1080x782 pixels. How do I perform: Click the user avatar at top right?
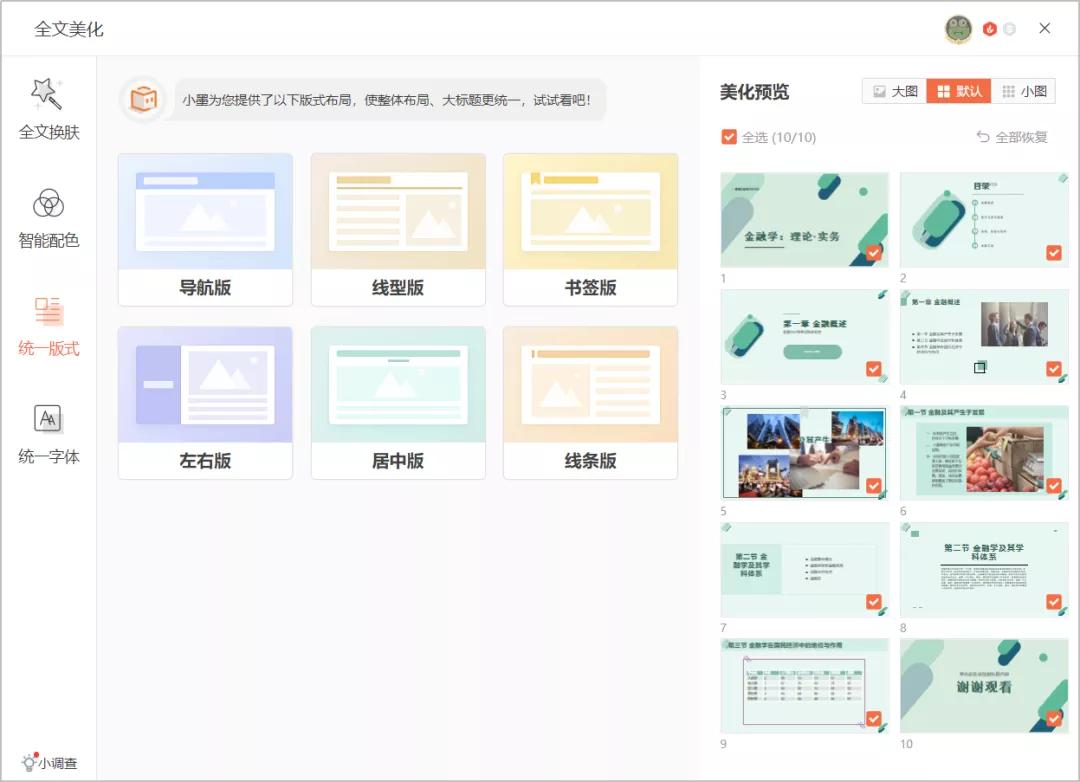point(957,29)
